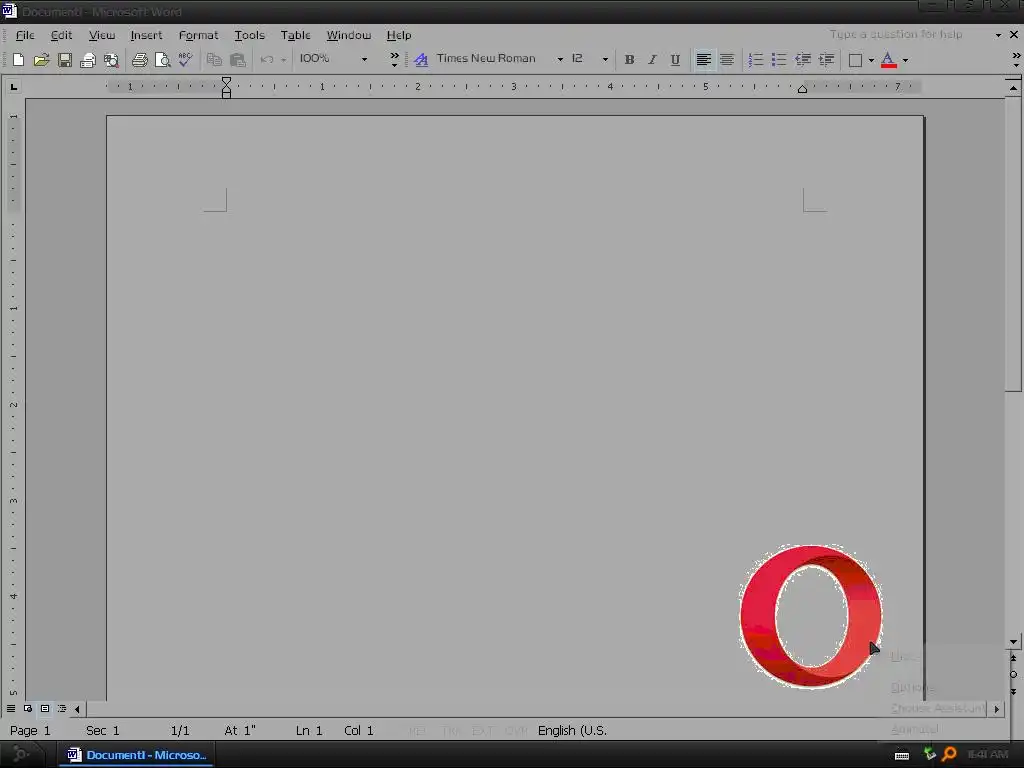Screen dimensions: 1024x768
Task: Click the on-screen keyboard tray icon
Action: coord(902,755)
